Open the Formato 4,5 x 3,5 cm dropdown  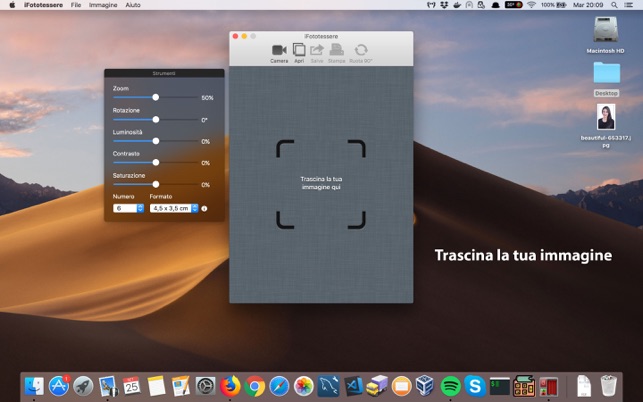[174, 208]
